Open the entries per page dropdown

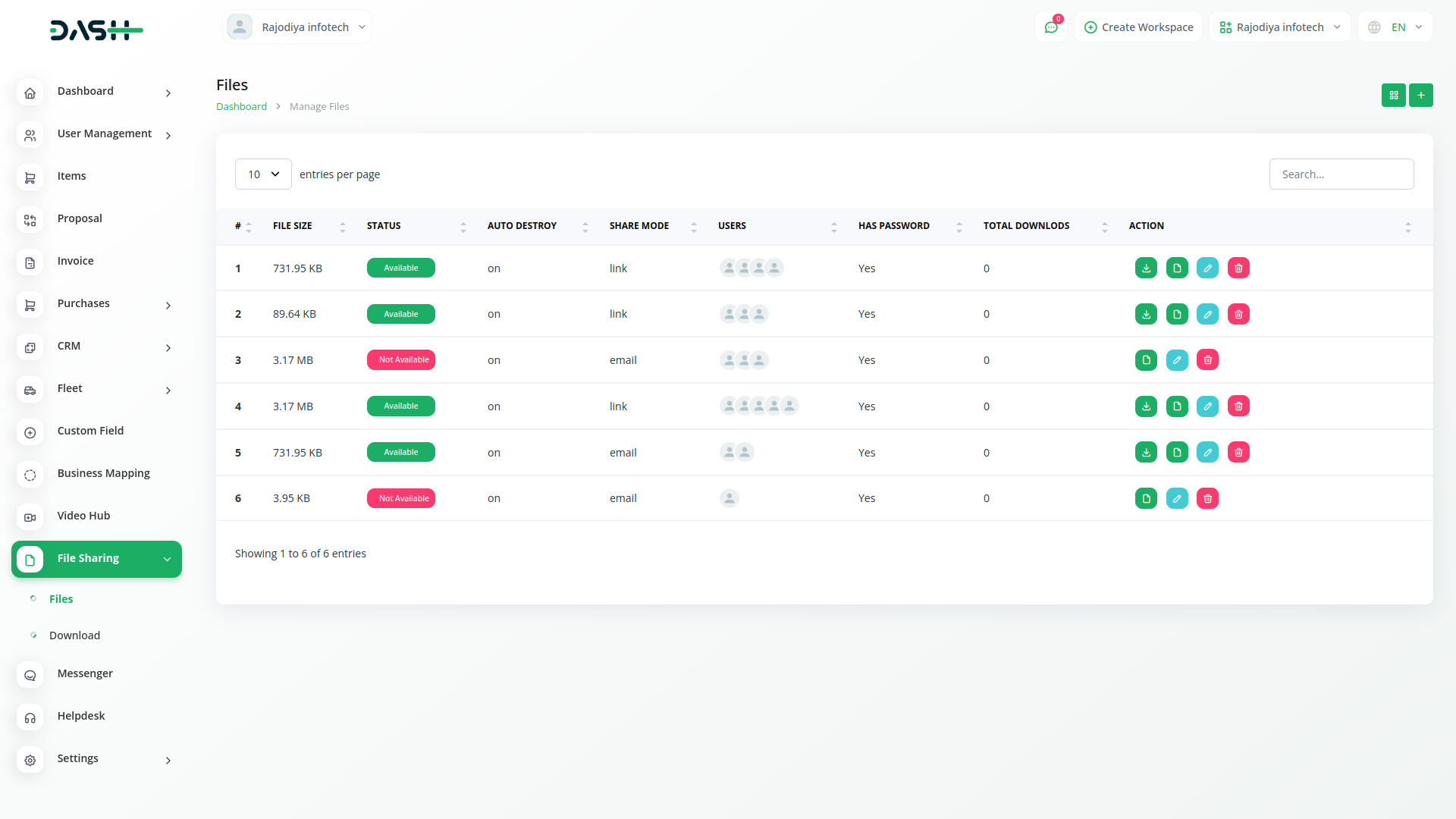point(263,174)
